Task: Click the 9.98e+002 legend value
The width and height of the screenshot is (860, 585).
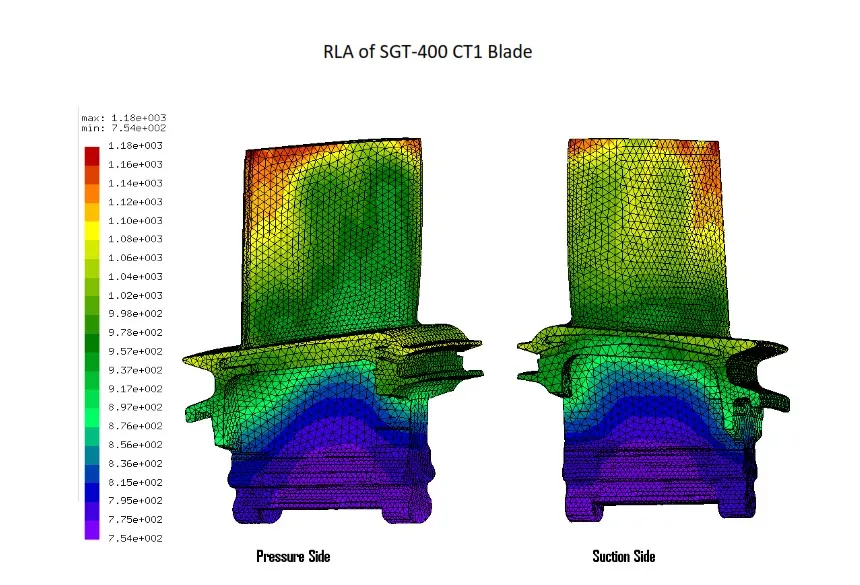Action: pyautogui.click(x=135, y=314)
